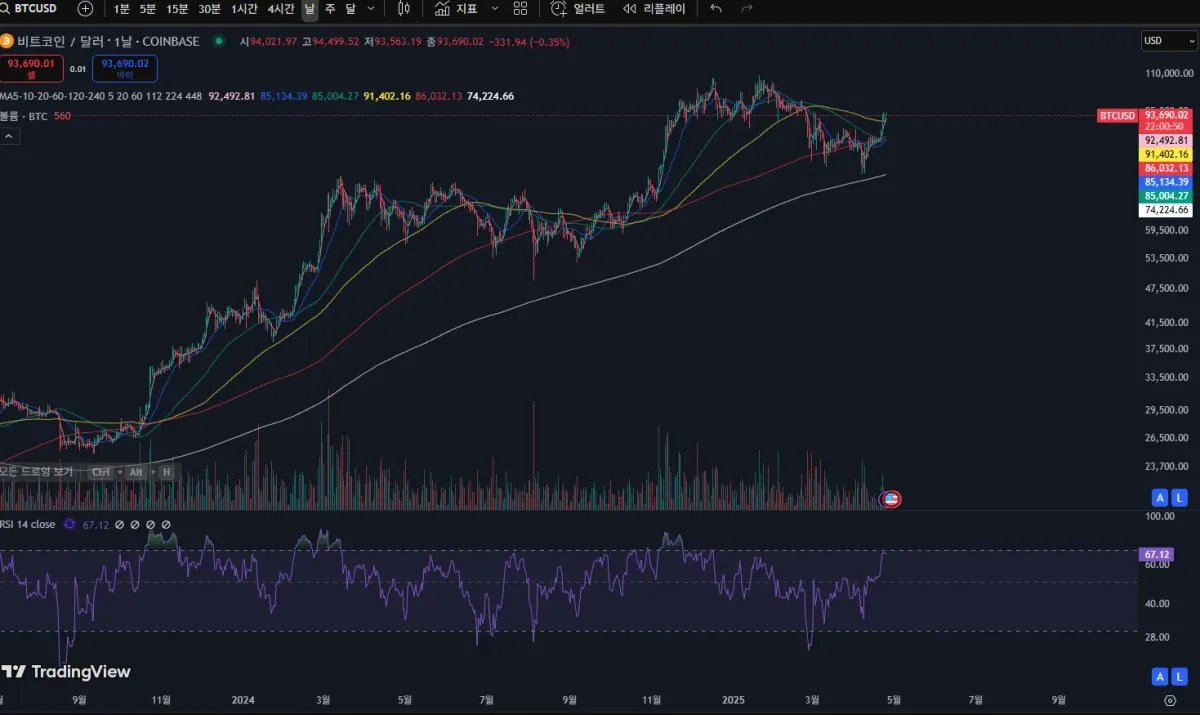Viewport: 1200px width, 715px height.
Task: Click the add symbol plus icon
Action: 85,8
